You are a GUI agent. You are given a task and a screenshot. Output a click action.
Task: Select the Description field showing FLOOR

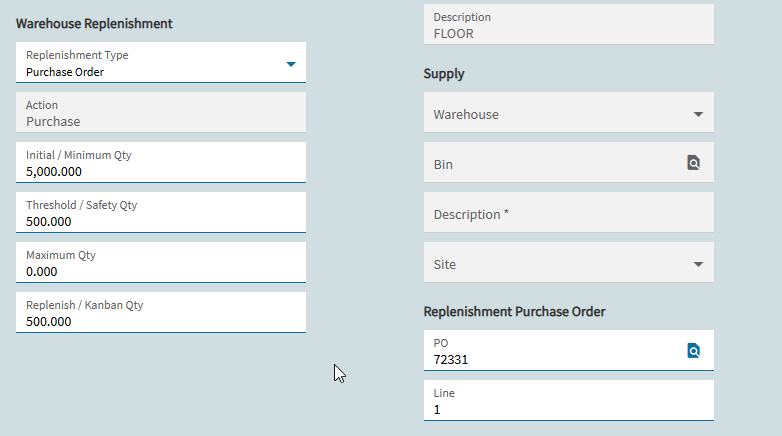(x=569, y=24)
